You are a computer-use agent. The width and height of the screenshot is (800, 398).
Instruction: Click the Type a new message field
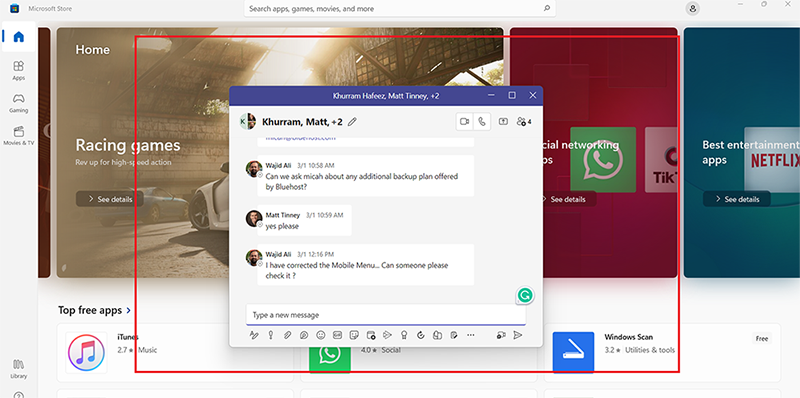386,315
